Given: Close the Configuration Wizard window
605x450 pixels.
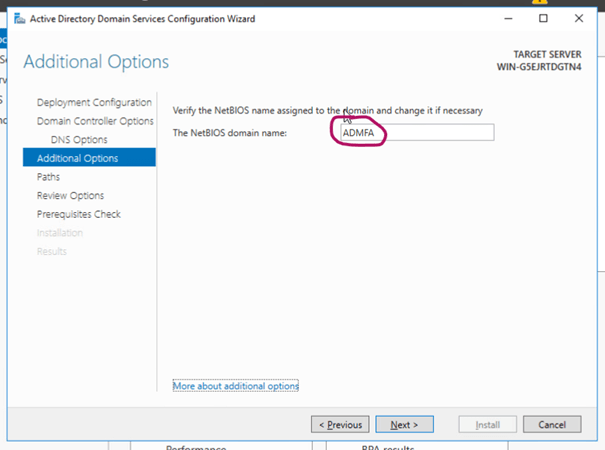Looking at the screenshot, I should (579, 19).
